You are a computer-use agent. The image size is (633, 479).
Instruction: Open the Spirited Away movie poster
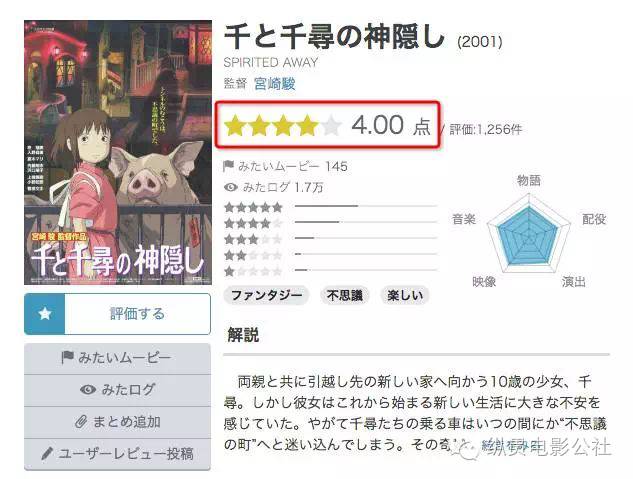[118, 153]
